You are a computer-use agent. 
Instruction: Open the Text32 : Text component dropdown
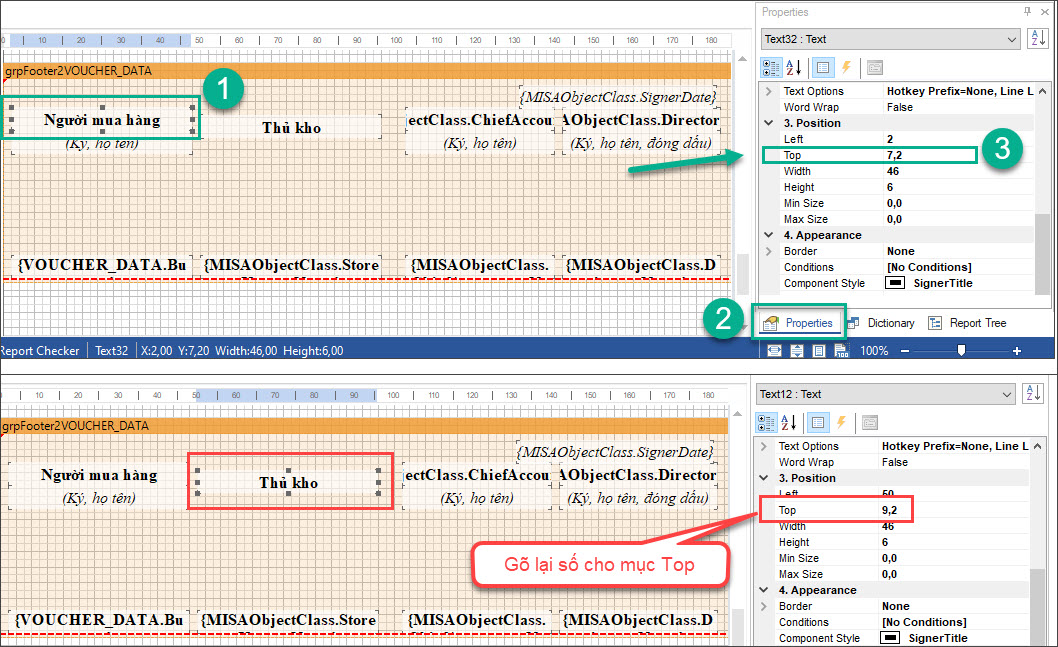point(1011,39)
